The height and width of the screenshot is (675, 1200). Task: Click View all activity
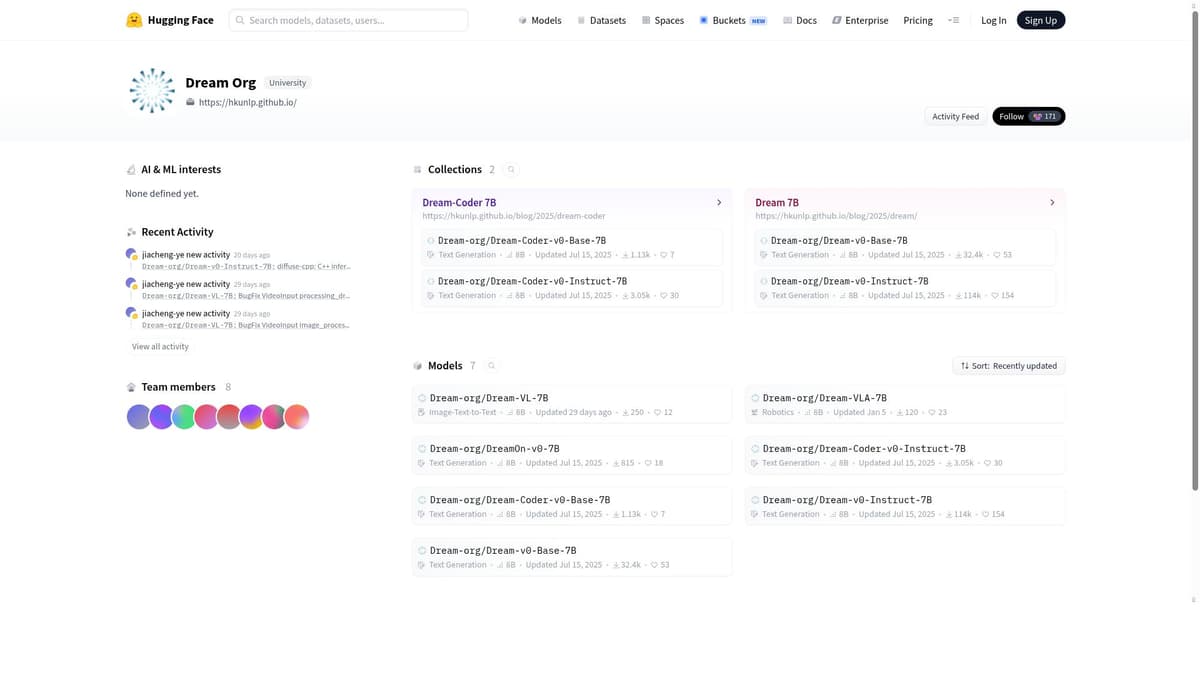[160, 347]
